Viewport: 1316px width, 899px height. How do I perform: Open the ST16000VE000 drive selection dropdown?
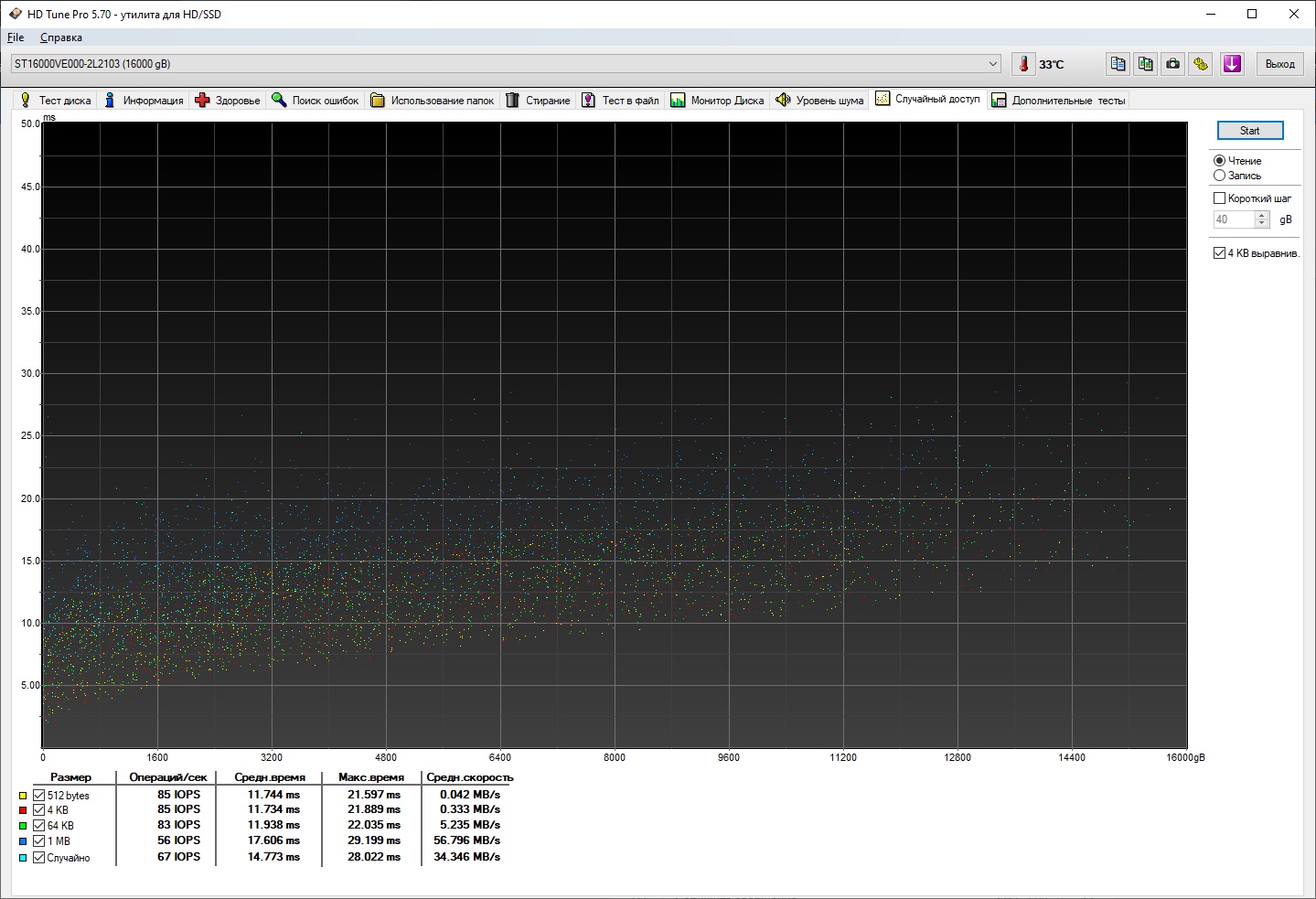(506, 64)
